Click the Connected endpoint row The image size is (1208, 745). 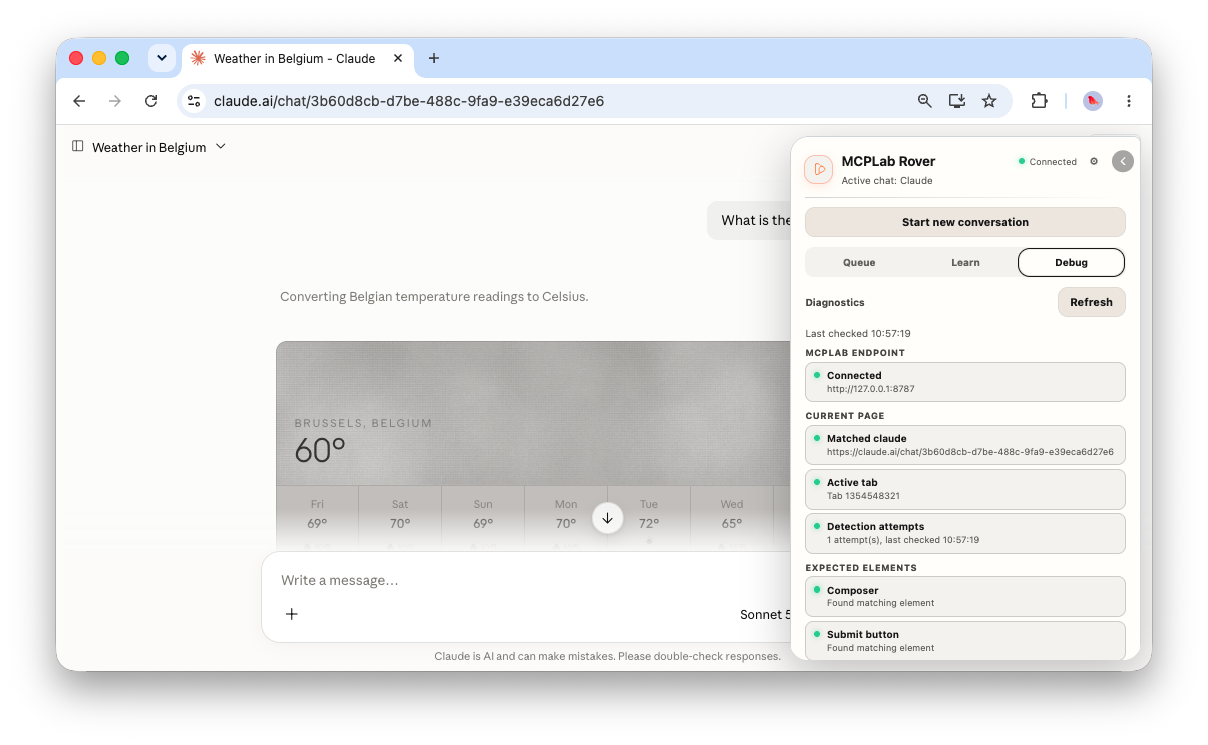coord(965,382)
